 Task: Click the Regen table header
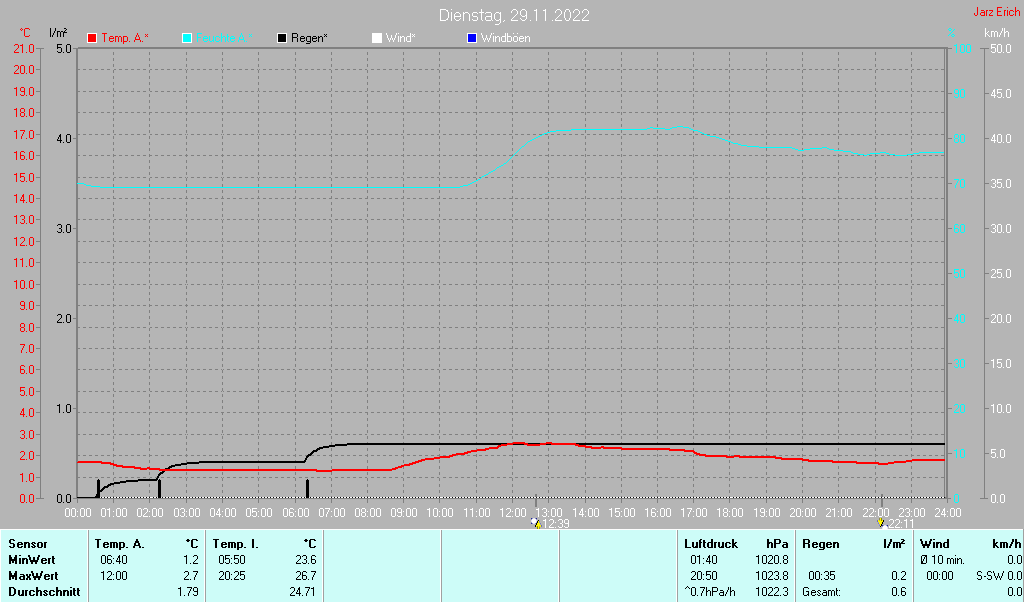(820, 544)
